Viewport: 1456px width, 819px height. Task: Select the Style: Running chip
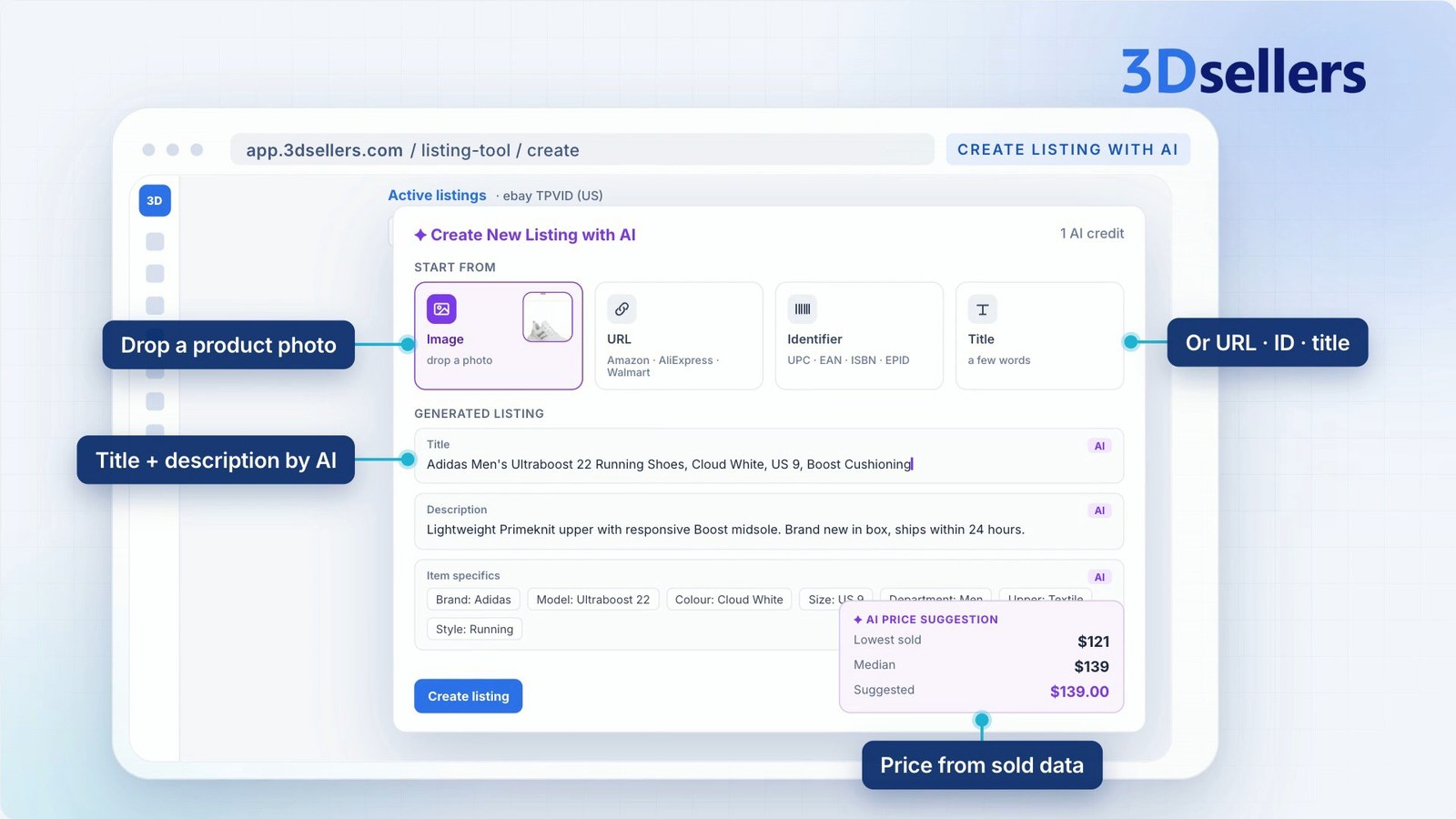point(474,629)
